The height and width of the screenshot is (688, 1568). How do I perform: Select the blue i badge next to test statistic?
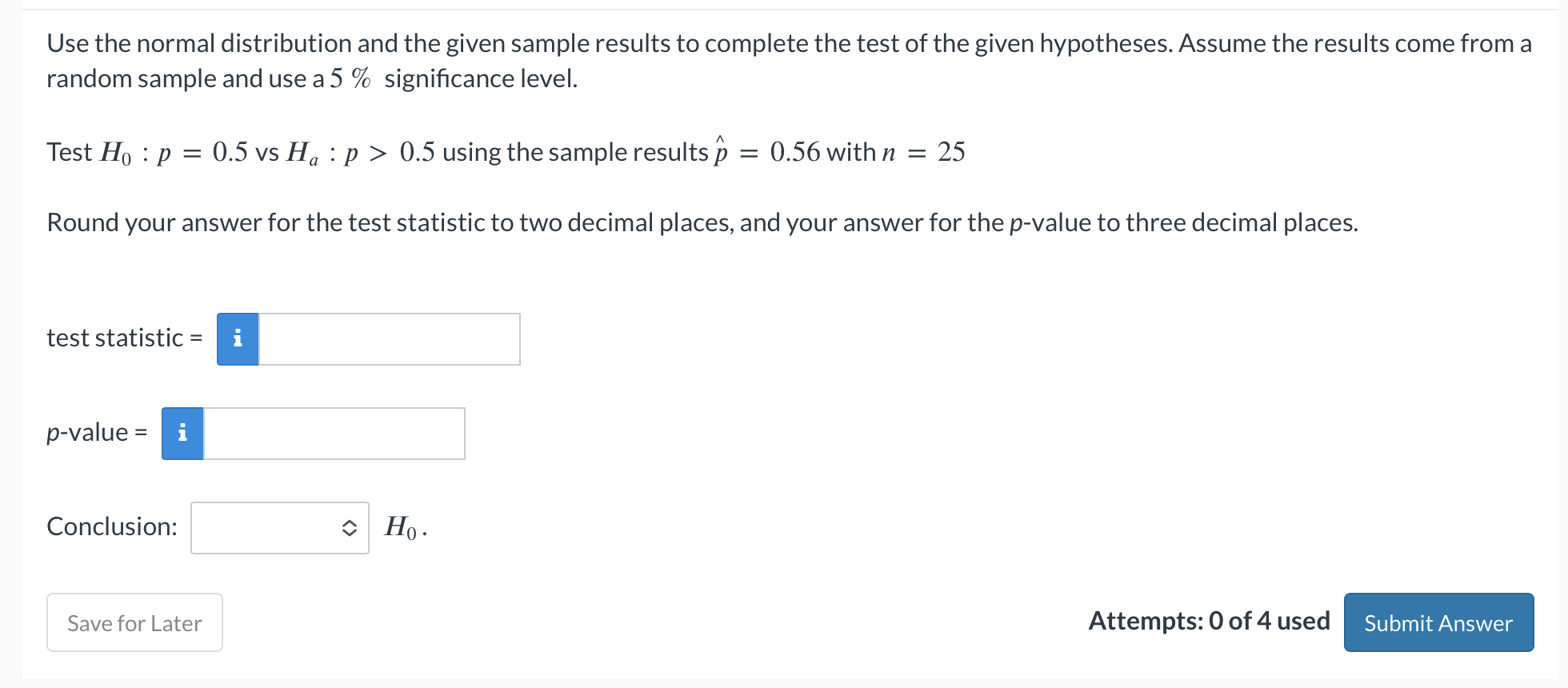(x=237, y=339)
